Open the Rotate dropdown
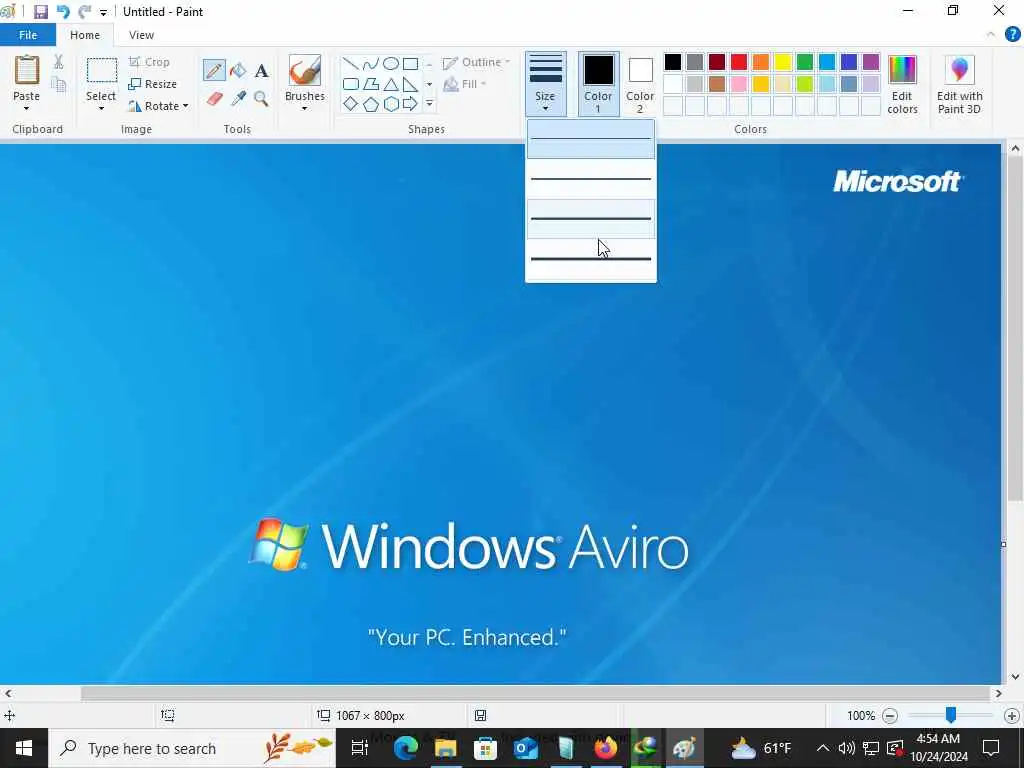Image resolution: width=1024 pixels, height=768 pixels. [157, 106]
